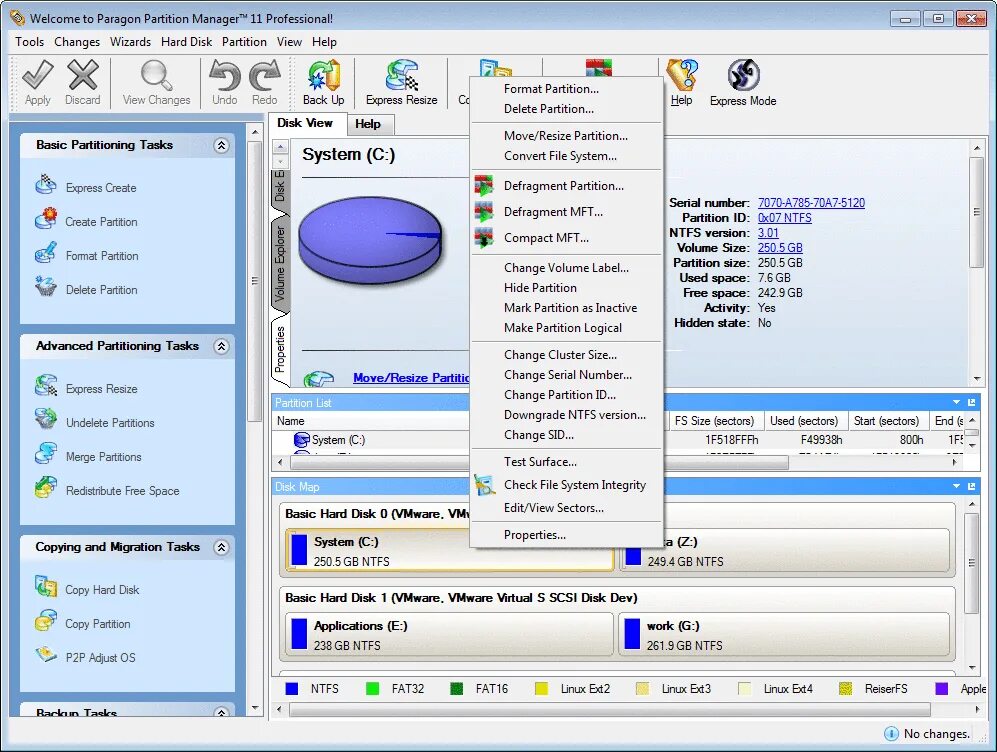997x752 pixels.
Task: Click the Linux Ext2 yellow legend swatch
Action: click(x=542, y=689)
